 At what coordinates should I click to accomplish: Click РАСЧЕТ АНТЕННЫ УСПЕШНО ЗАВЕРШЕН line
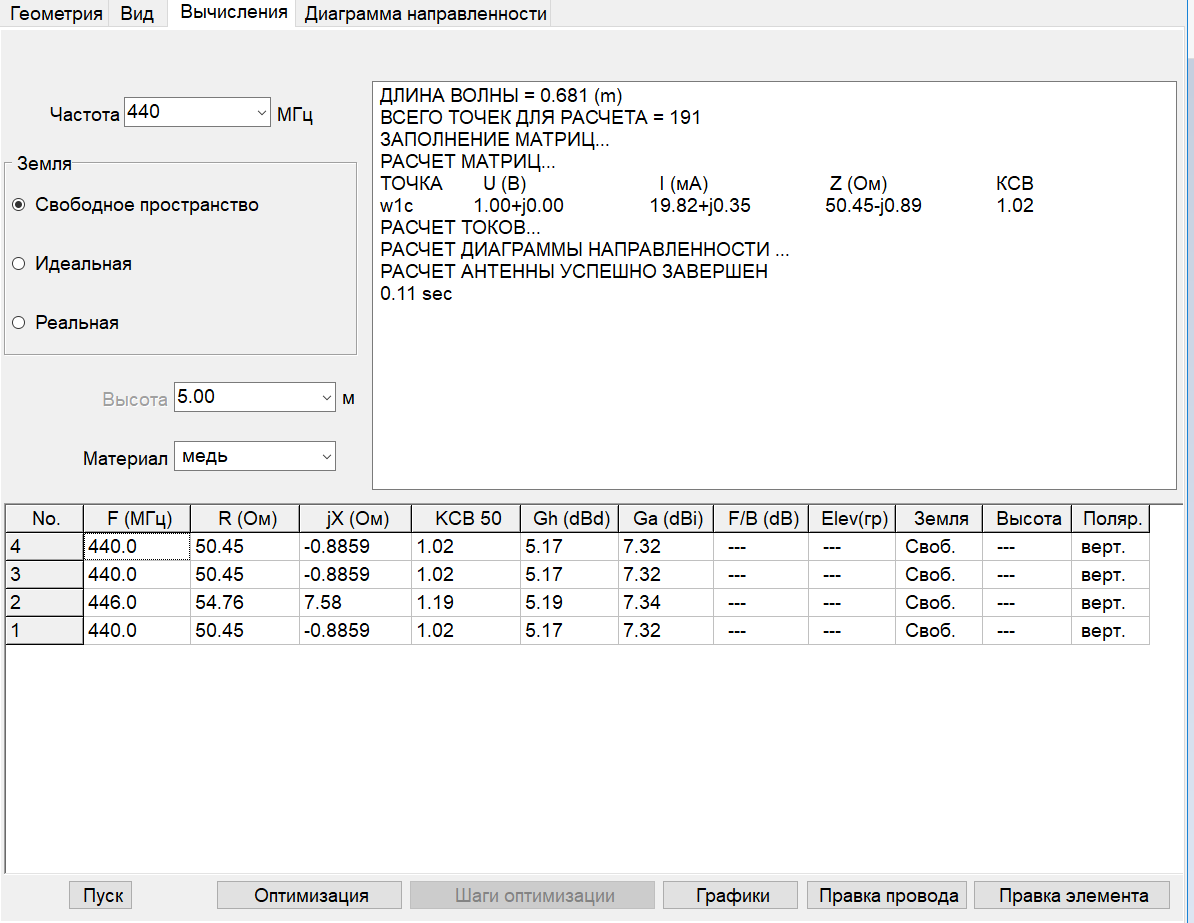[x=573, y=272]
